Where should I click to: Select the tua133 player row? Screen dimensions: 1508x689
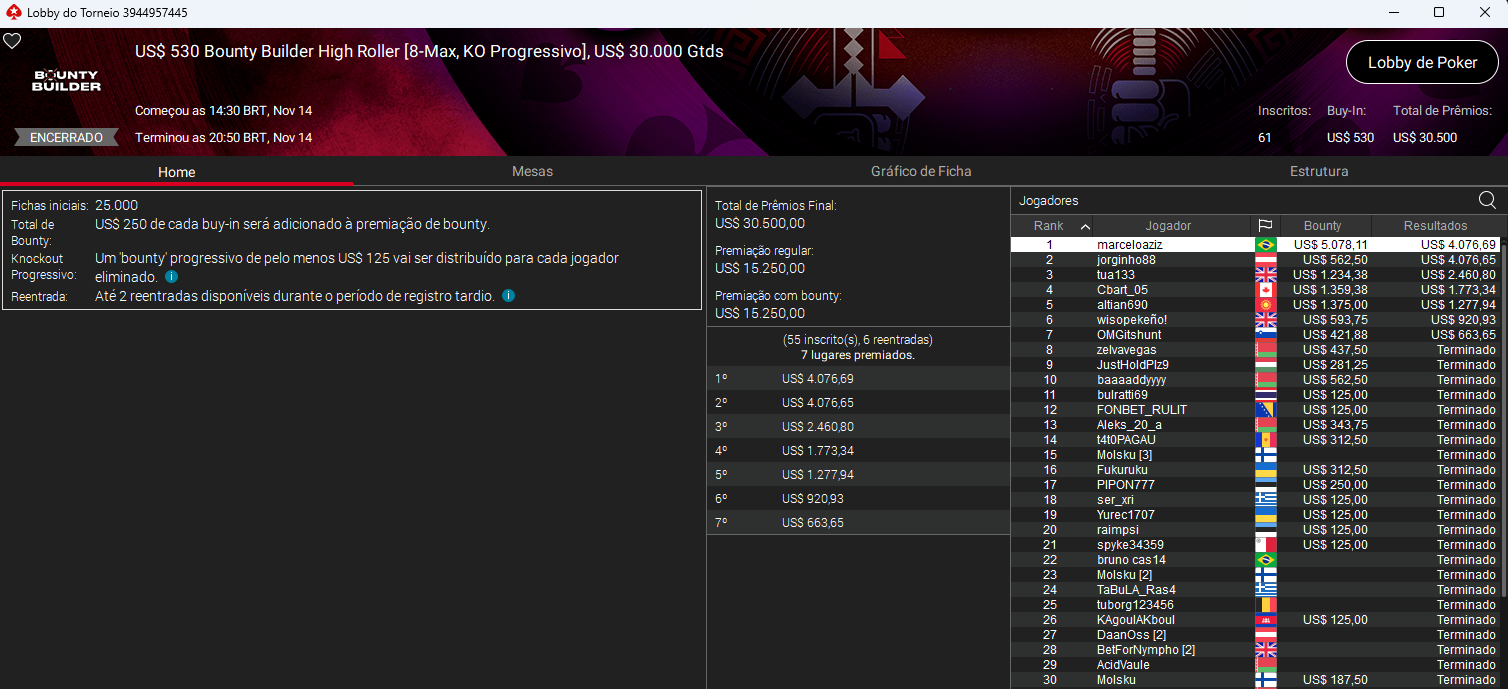[x=1150, y=274]
